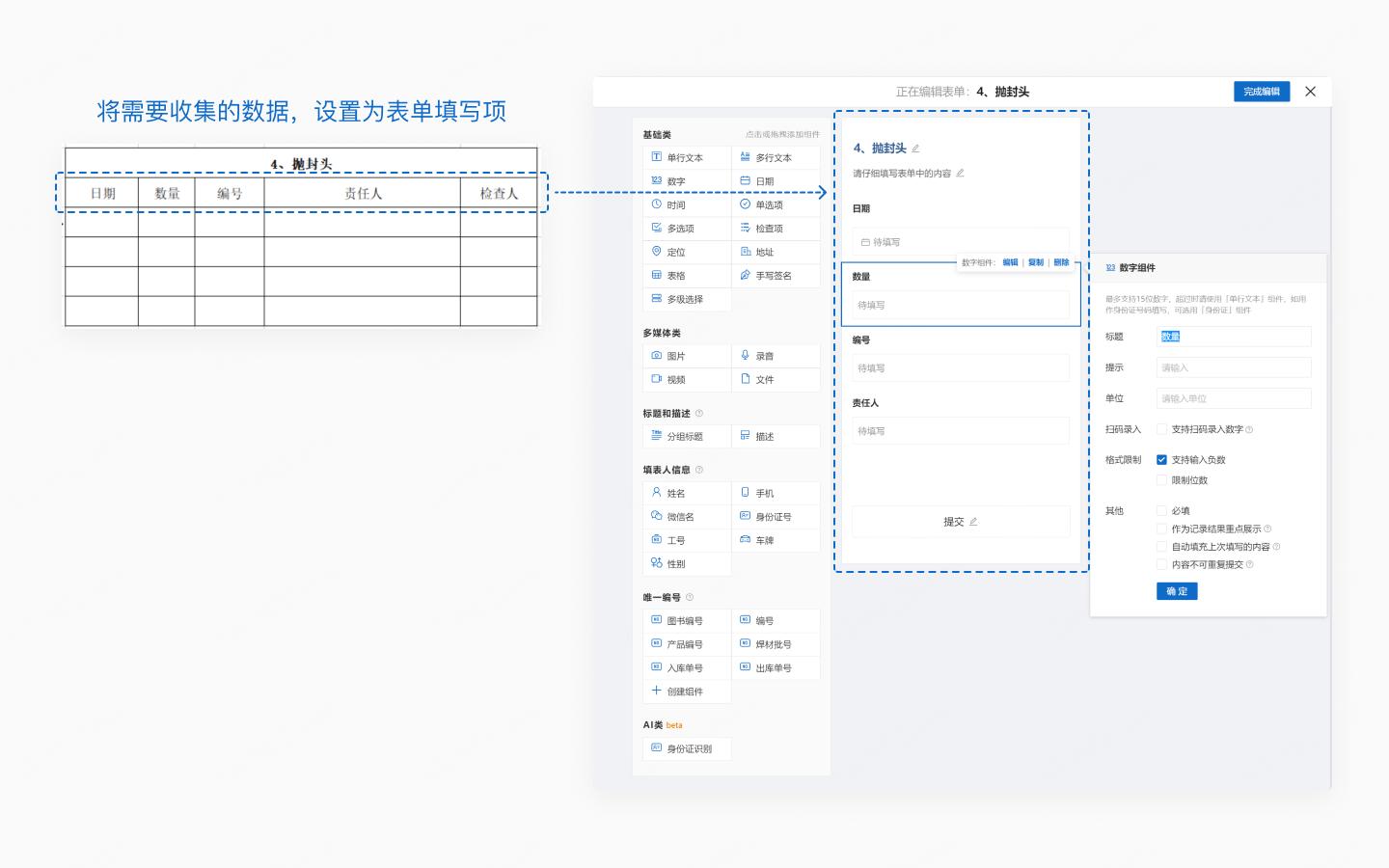This screenshot has height=868, width=1389.
Task: Add the 手写签名 signature component
Action: (x=774, y=276)
